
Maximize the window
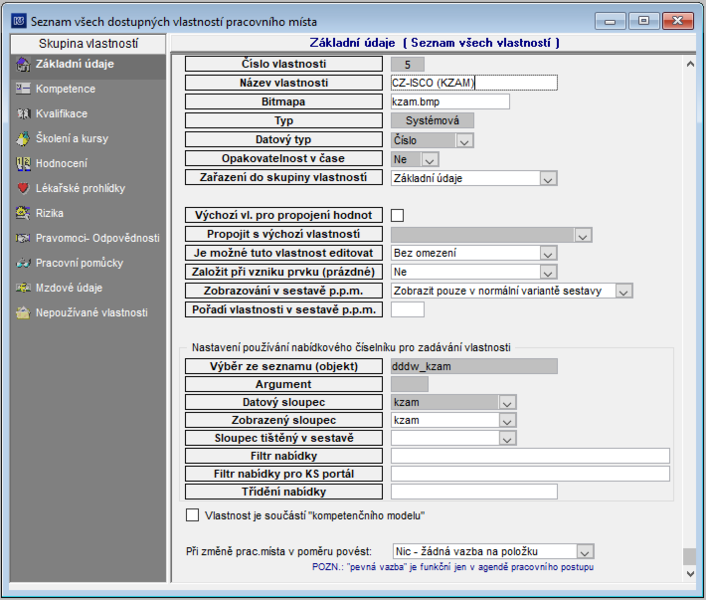point(643,21)
